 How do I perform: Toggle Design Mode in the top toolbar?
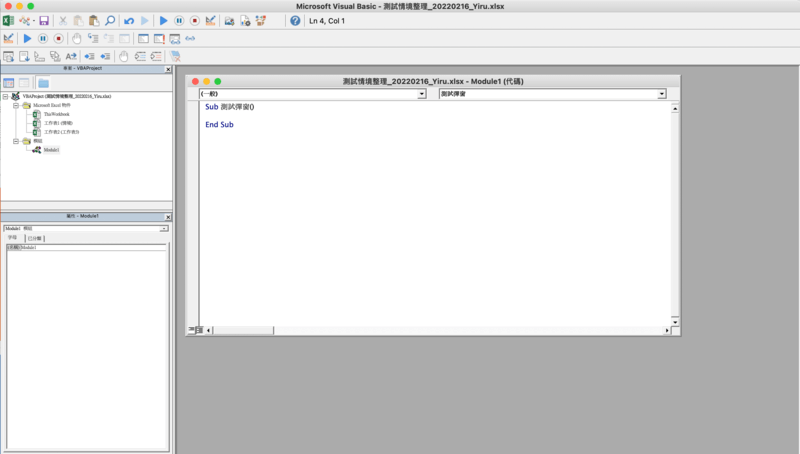(x=210, y=21)
